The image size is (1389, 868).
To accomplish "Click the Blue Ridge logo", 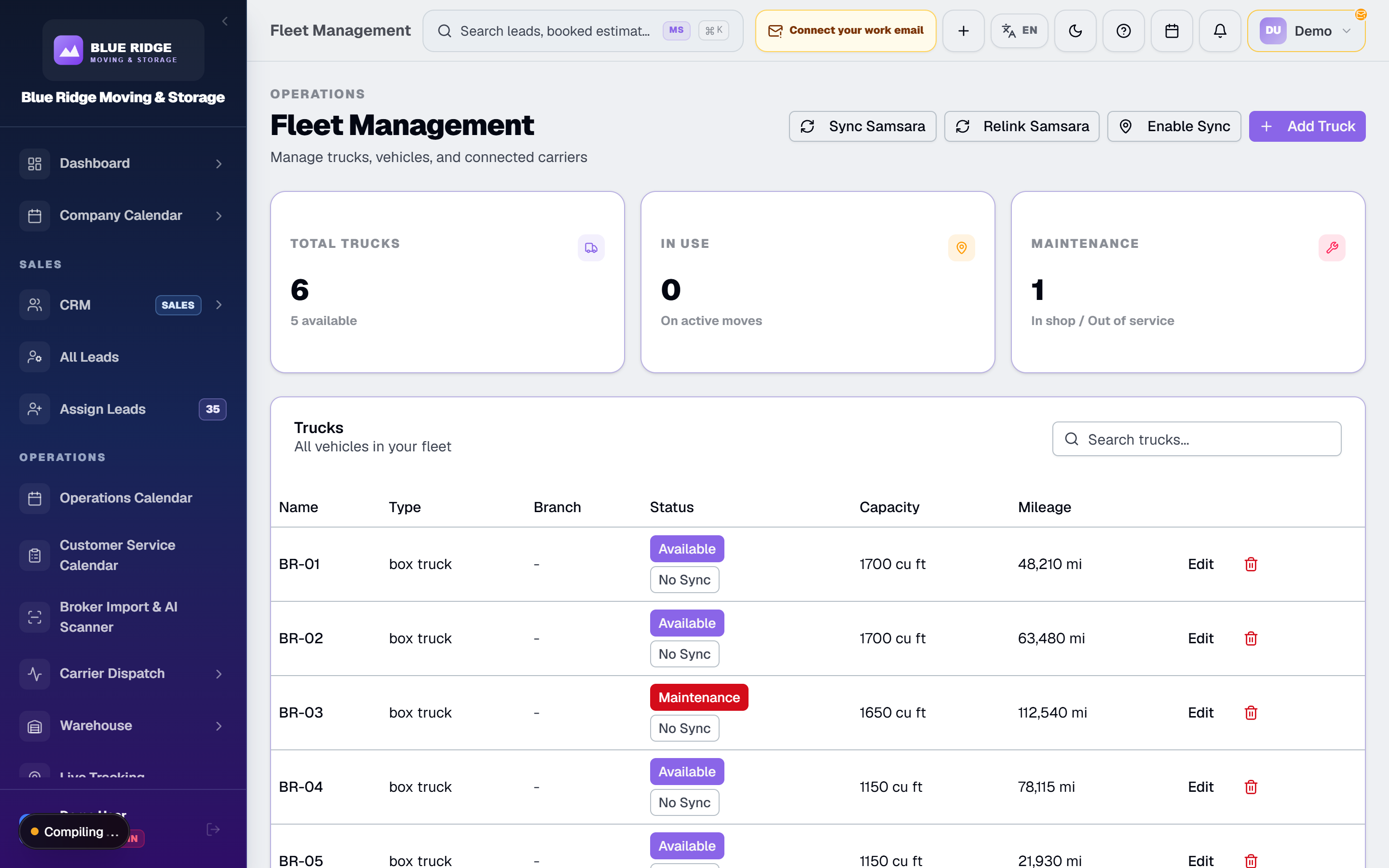I will [x=123, y=51].
